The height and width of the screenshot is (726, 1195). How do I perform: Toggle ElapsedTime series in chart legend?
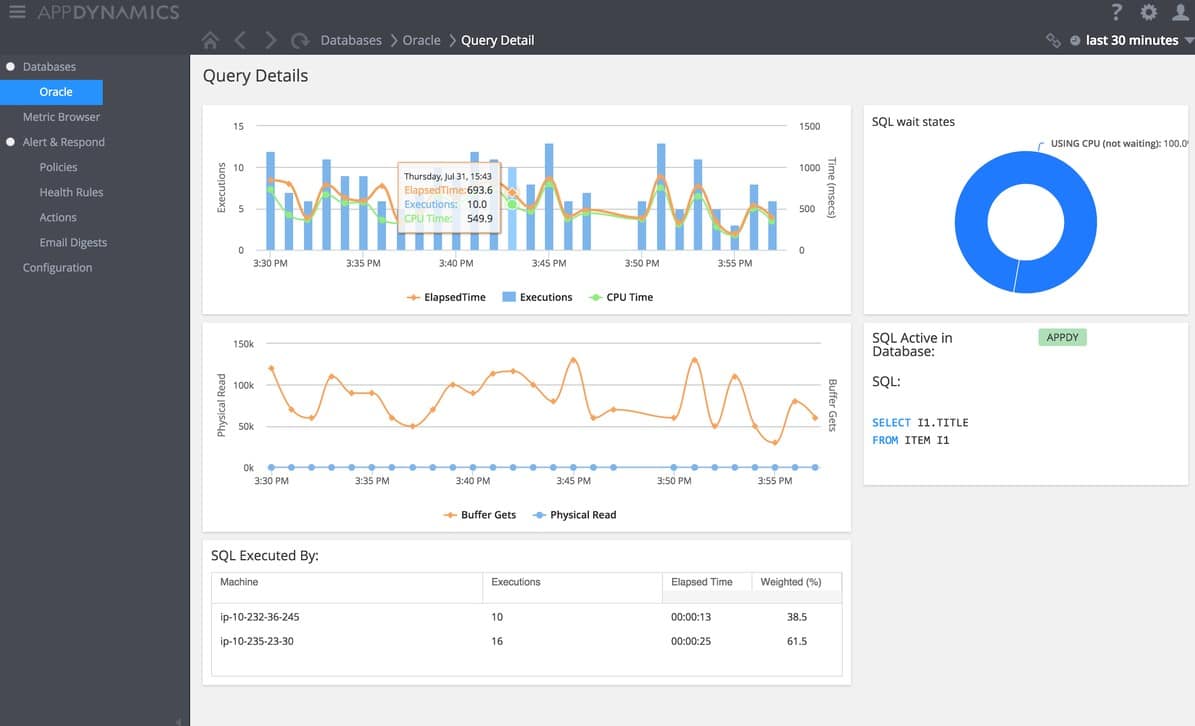[446, 297]
